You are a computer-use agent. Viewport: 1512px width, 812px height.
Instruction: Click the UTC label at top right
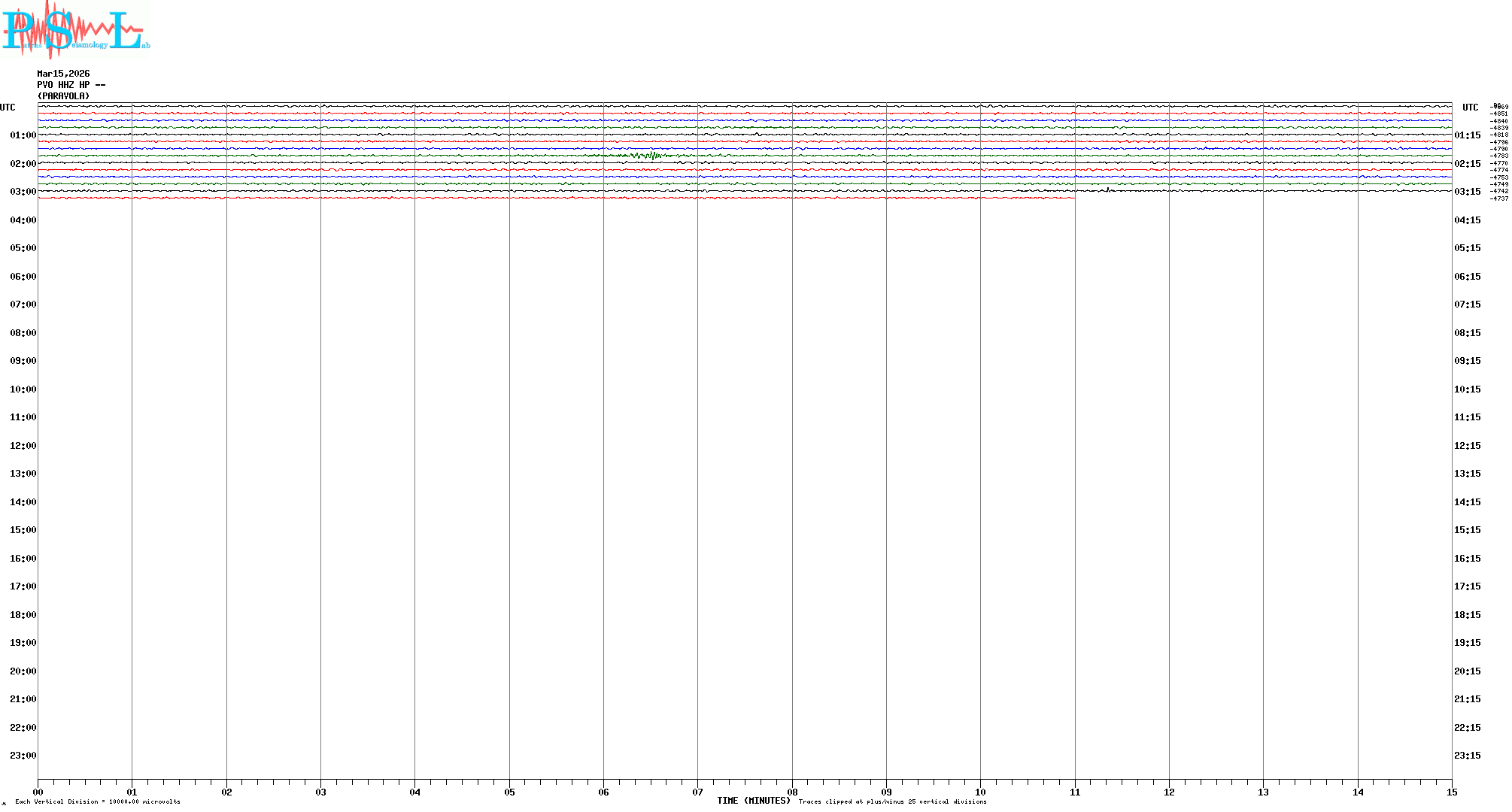pyautogui.click(x=1470, y=108)
